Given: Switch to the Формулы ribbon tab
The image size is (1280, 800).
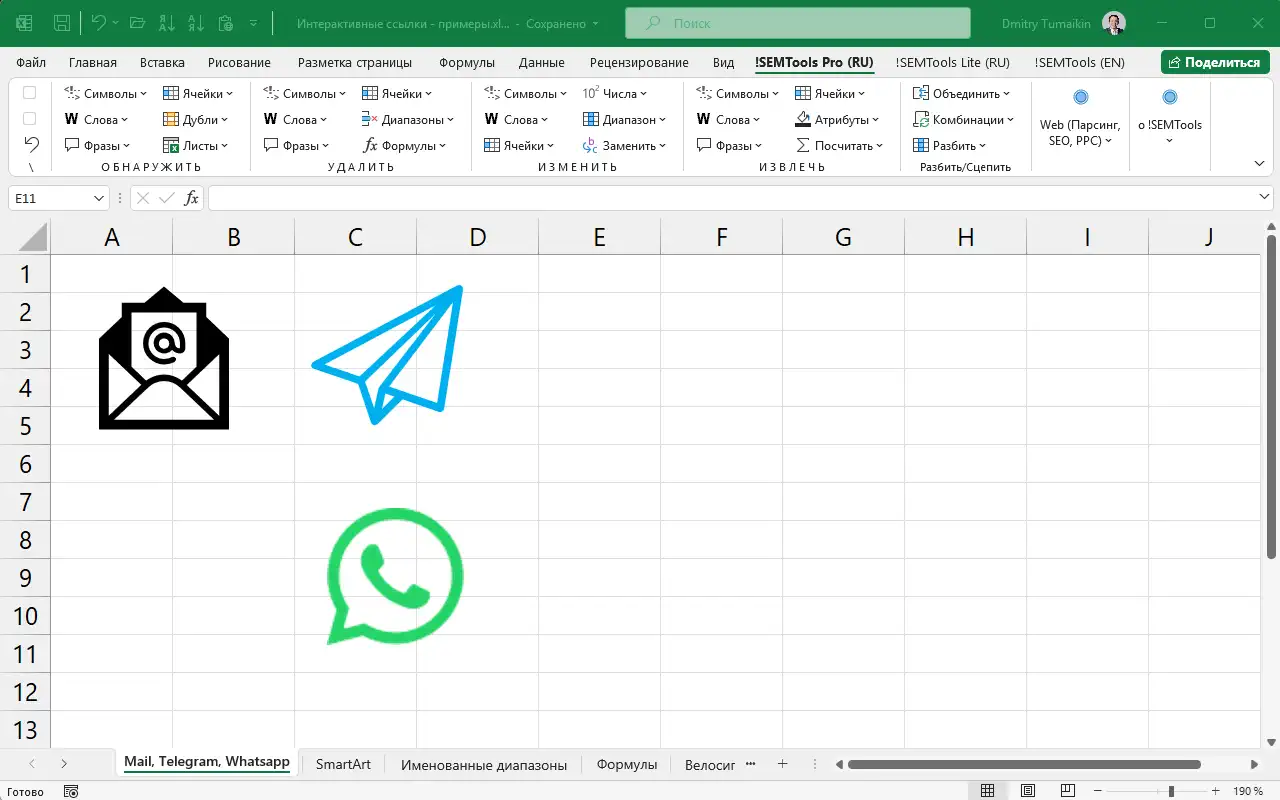Looking at the screenshot, I should (x=467, y=62).
